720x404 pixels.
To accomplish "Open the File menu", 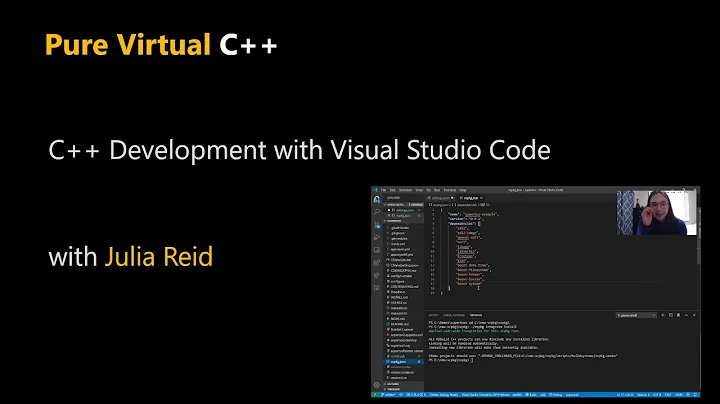I will coord(383,190).
